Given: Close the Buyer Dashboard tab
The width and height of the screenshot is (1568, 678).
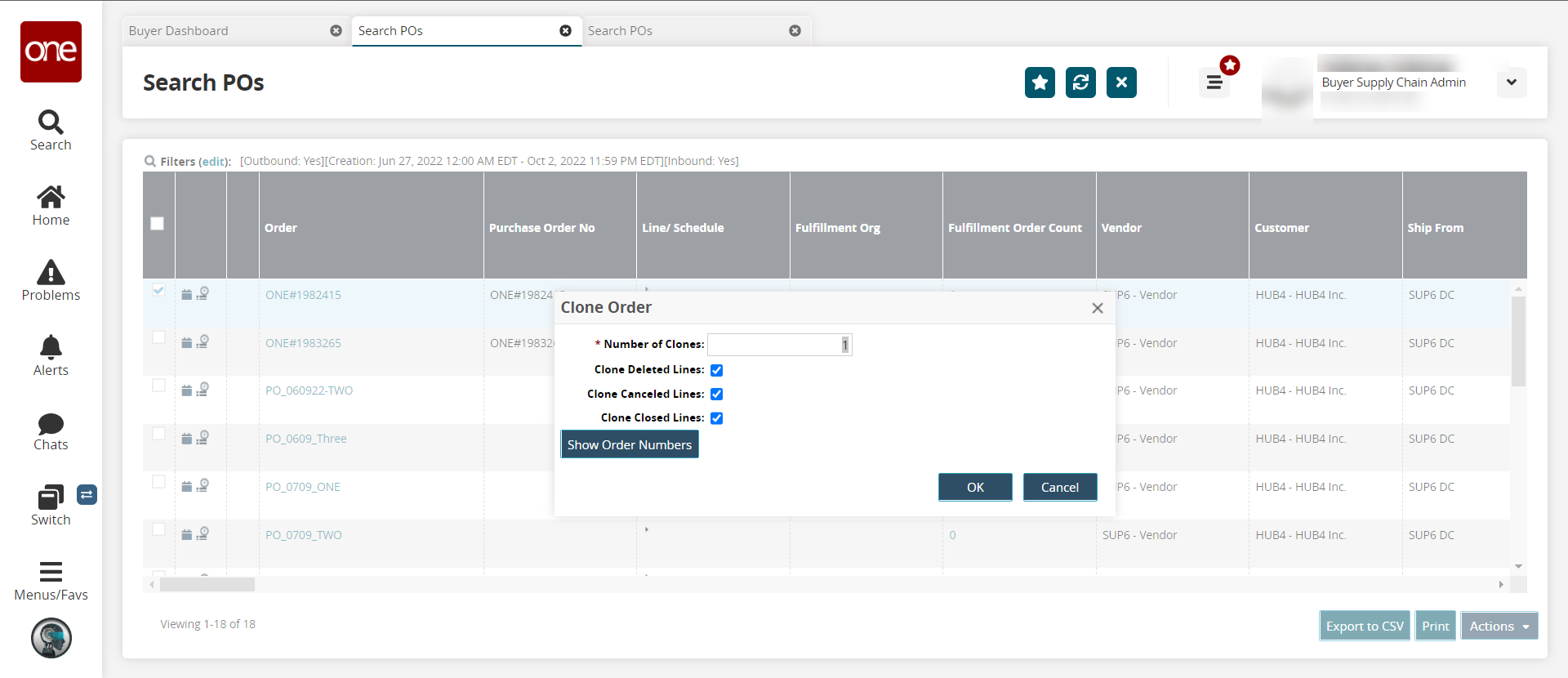Looking at the screenshot, I should (336, 31).
